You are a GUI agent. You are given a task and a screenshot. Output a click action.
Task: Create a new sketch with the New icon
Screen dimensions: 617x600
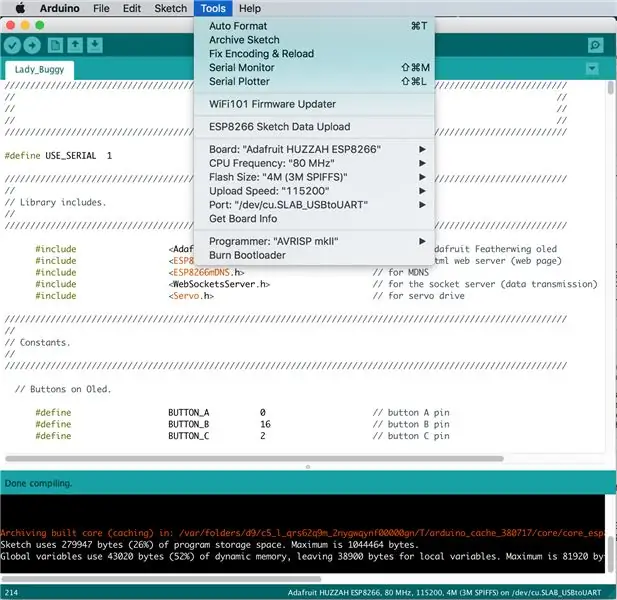coord(55,45)
